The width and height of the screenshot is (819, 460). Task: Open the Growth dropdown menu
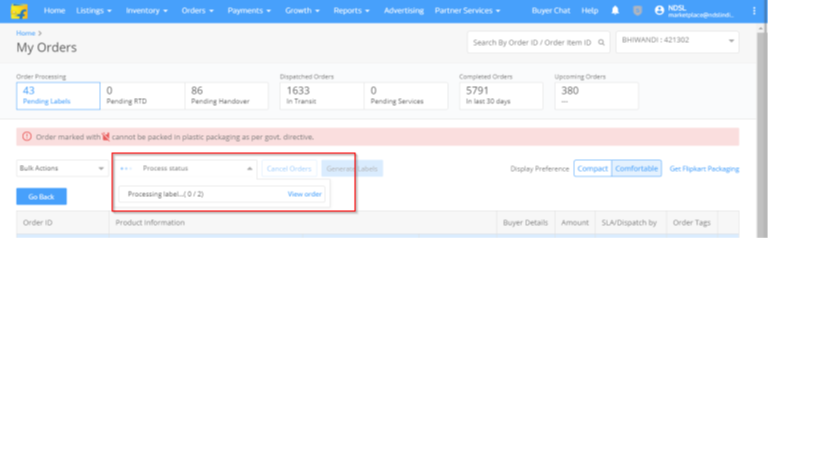click(x=302, y=10)
